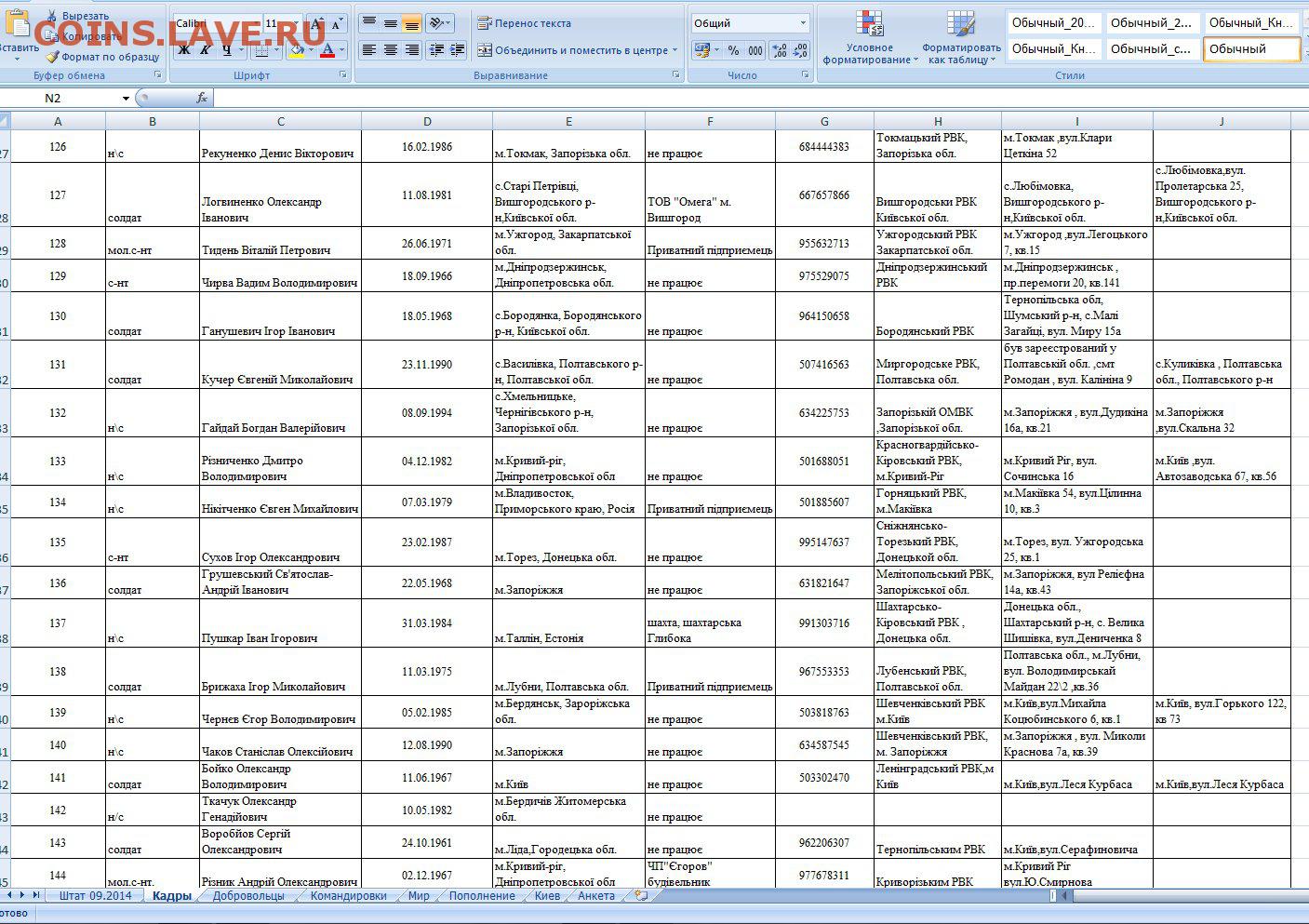The image size is (1309, 924).
Task: Open the Name Box dropdown arrow
Action: (126, 98)
